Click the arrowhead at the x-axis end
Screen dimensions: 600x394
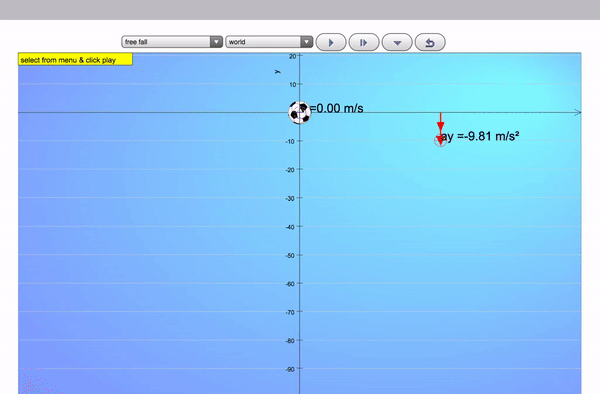coord(578,112)
